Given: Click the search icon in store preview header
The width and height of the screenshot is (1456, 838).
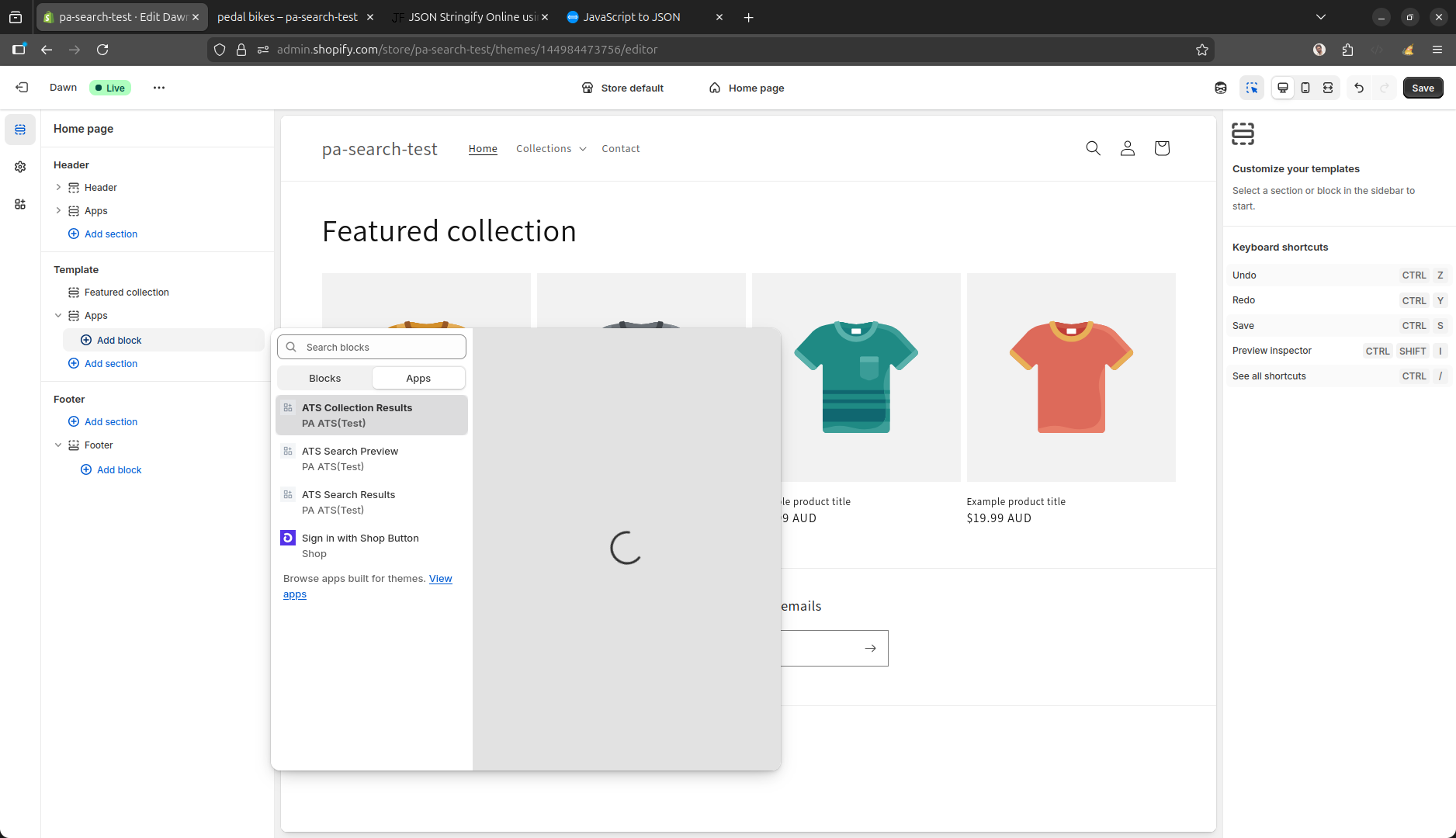Looking at the screenshot, I should pyautogui.click(x=1094, y=147).
